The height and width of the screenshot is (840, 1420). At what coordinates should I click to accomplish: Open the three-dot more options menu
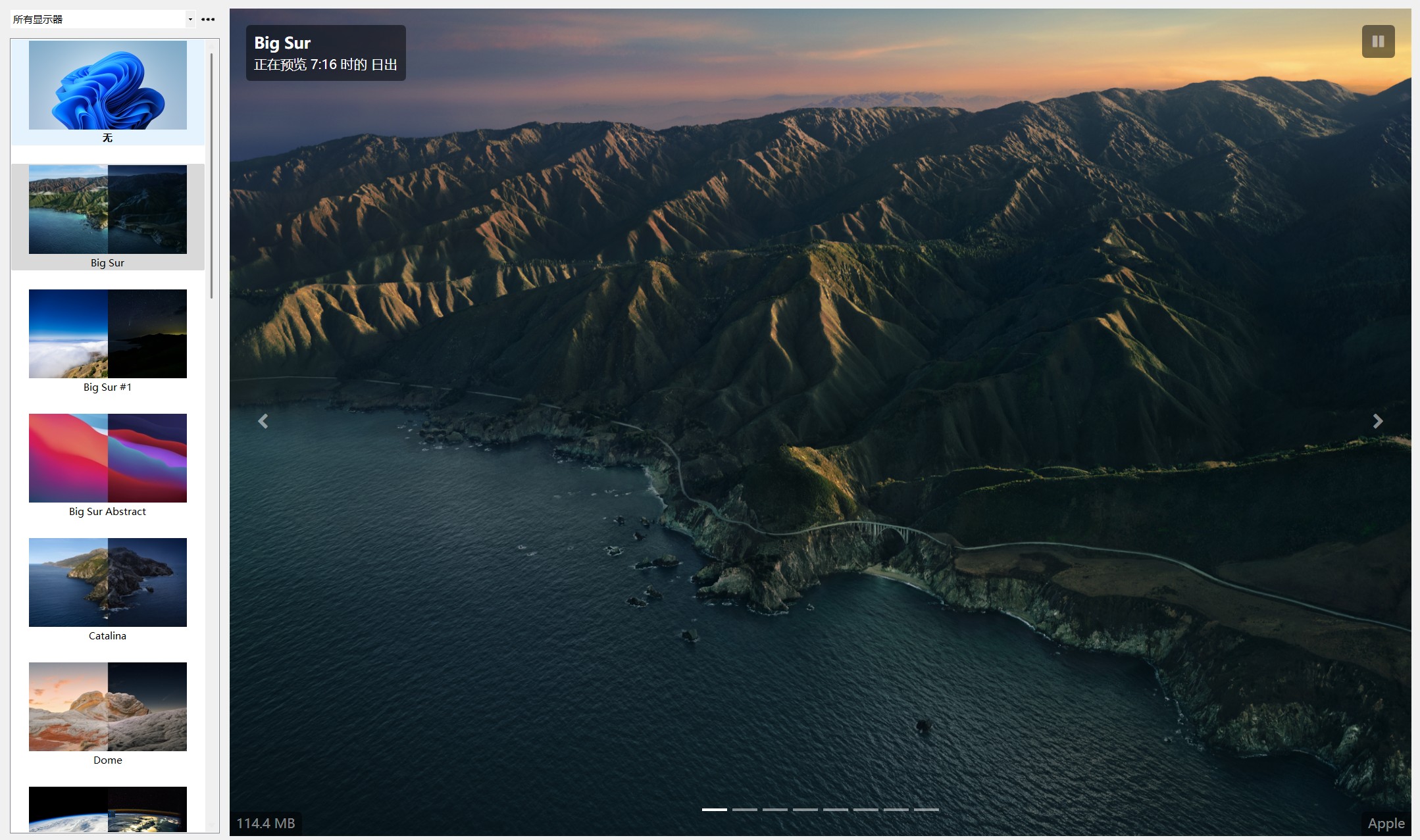[208, 19]
